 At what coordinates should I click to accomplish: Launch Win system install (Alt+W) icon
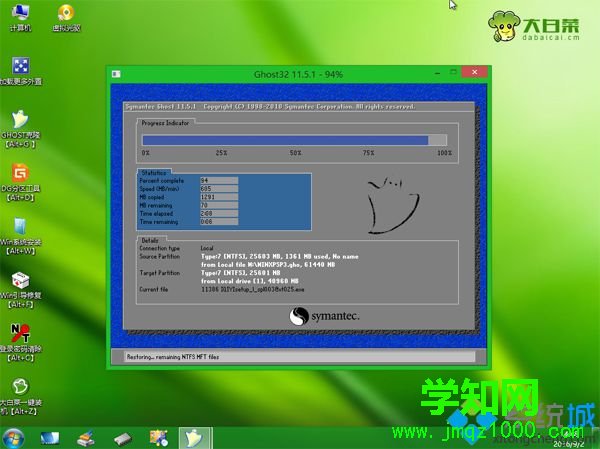[x=20, y=237]
